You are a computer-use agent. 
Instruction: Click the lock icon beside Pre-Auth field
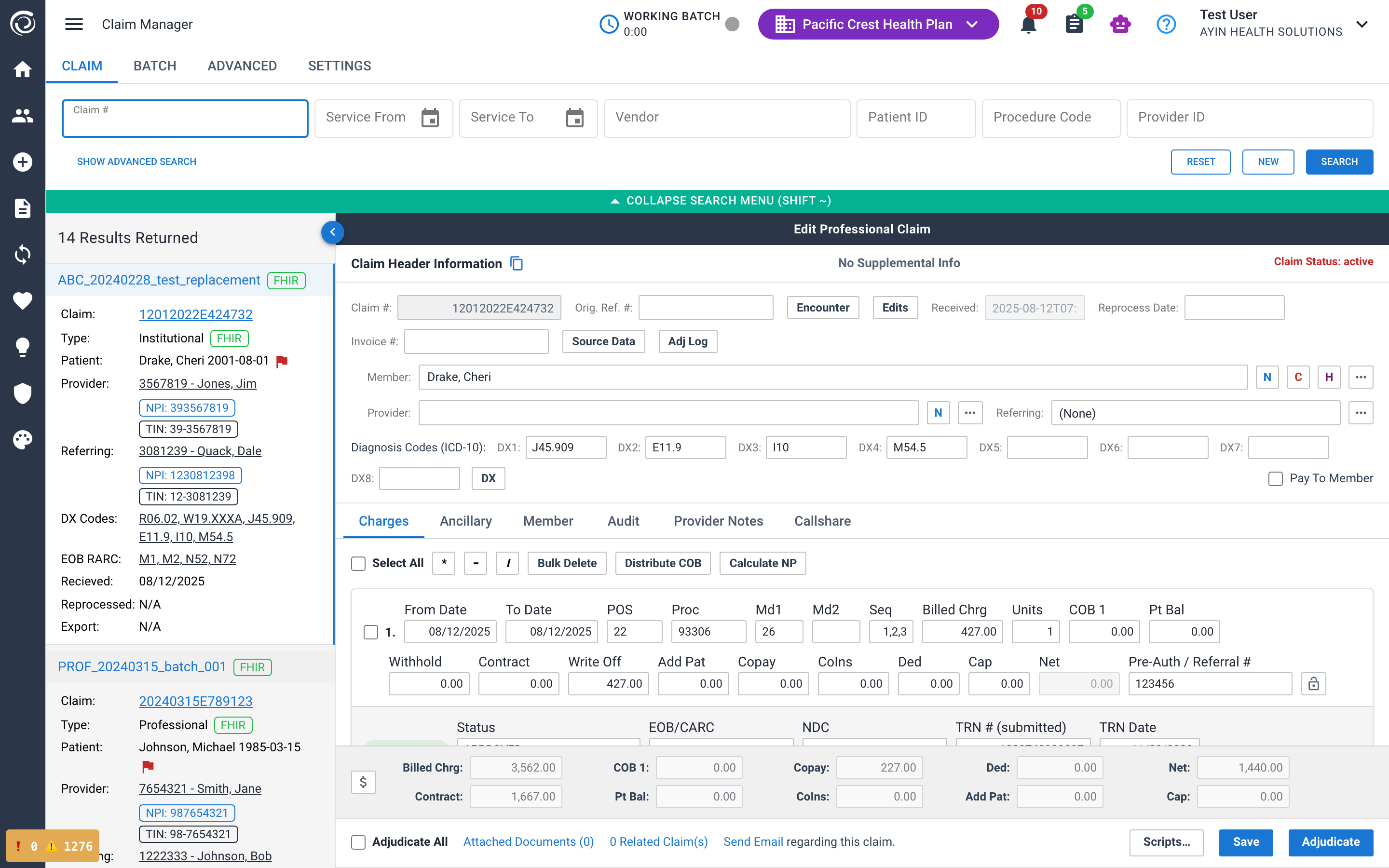[x=1313, y=684]
